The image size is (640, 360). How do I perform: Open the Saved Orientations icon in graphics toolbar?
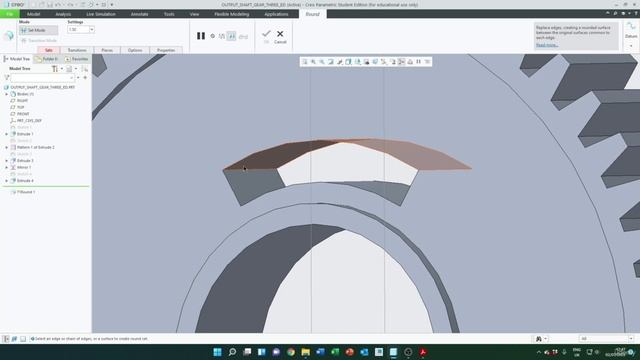point(358,62)
